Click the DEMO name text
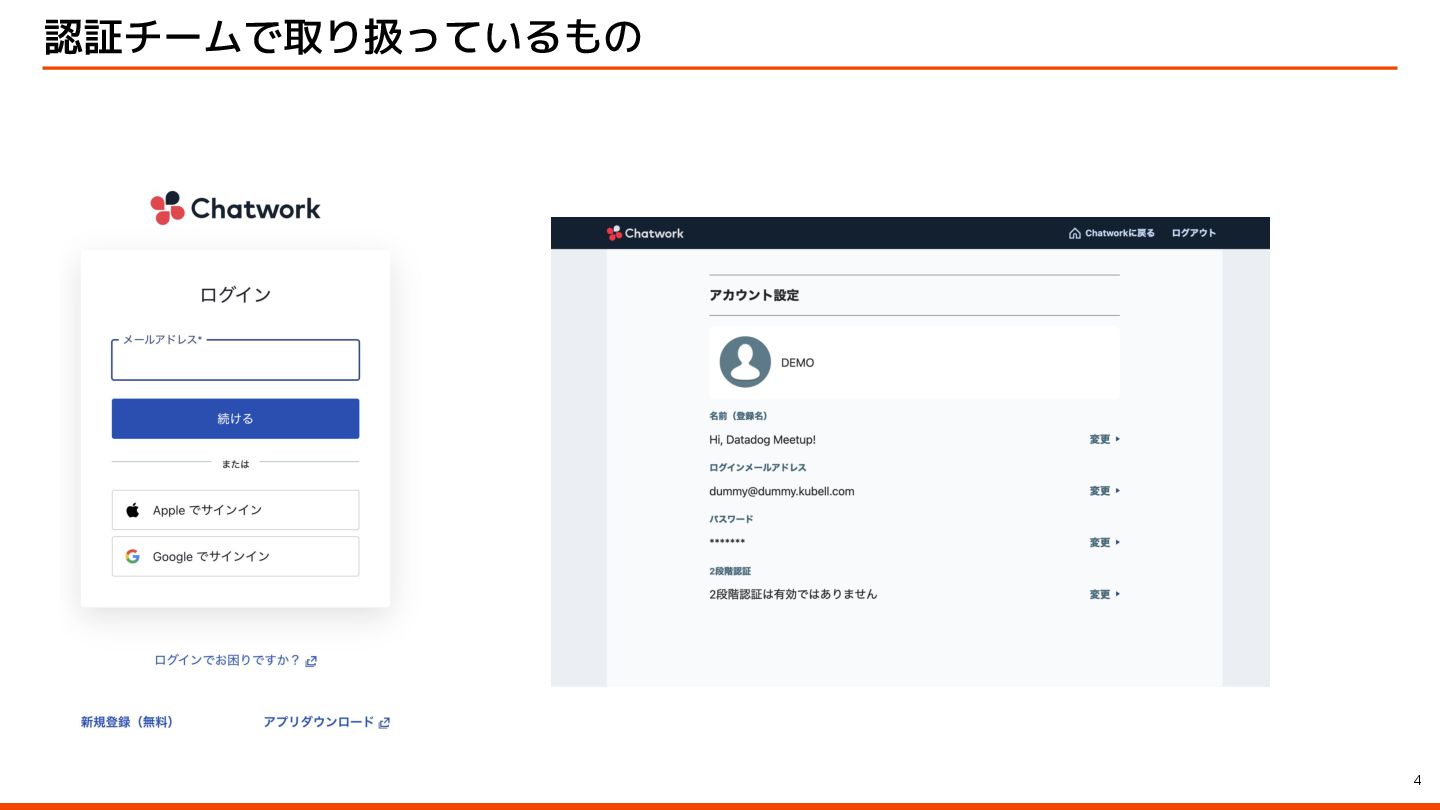 [x=798, y=363]
